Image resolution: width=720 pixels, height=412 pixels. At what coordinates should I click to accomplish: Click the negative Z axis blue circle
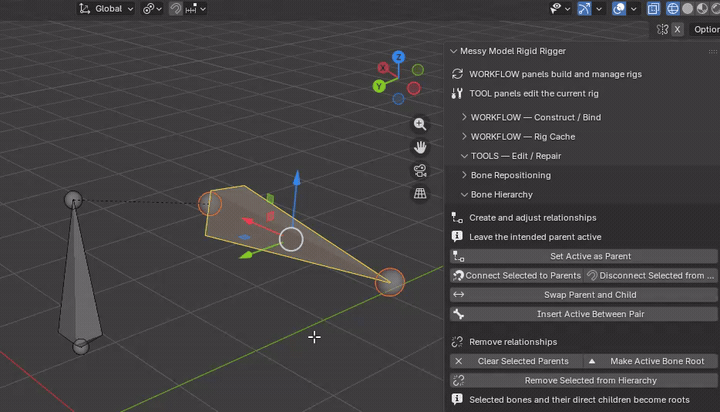click(399, 99)
